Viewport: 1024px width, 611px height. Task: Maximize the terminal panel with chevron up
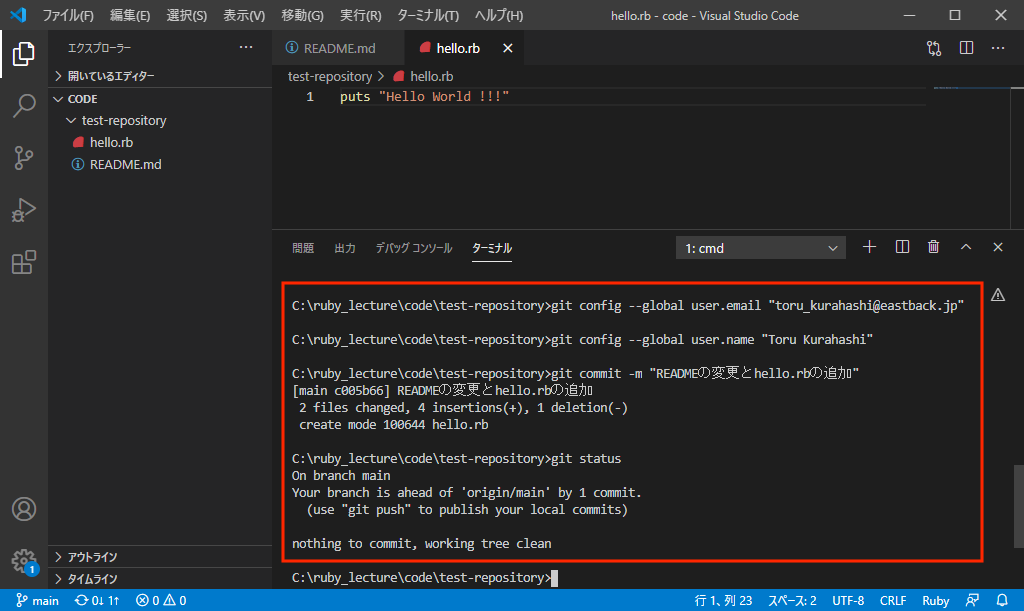[966, 248]
